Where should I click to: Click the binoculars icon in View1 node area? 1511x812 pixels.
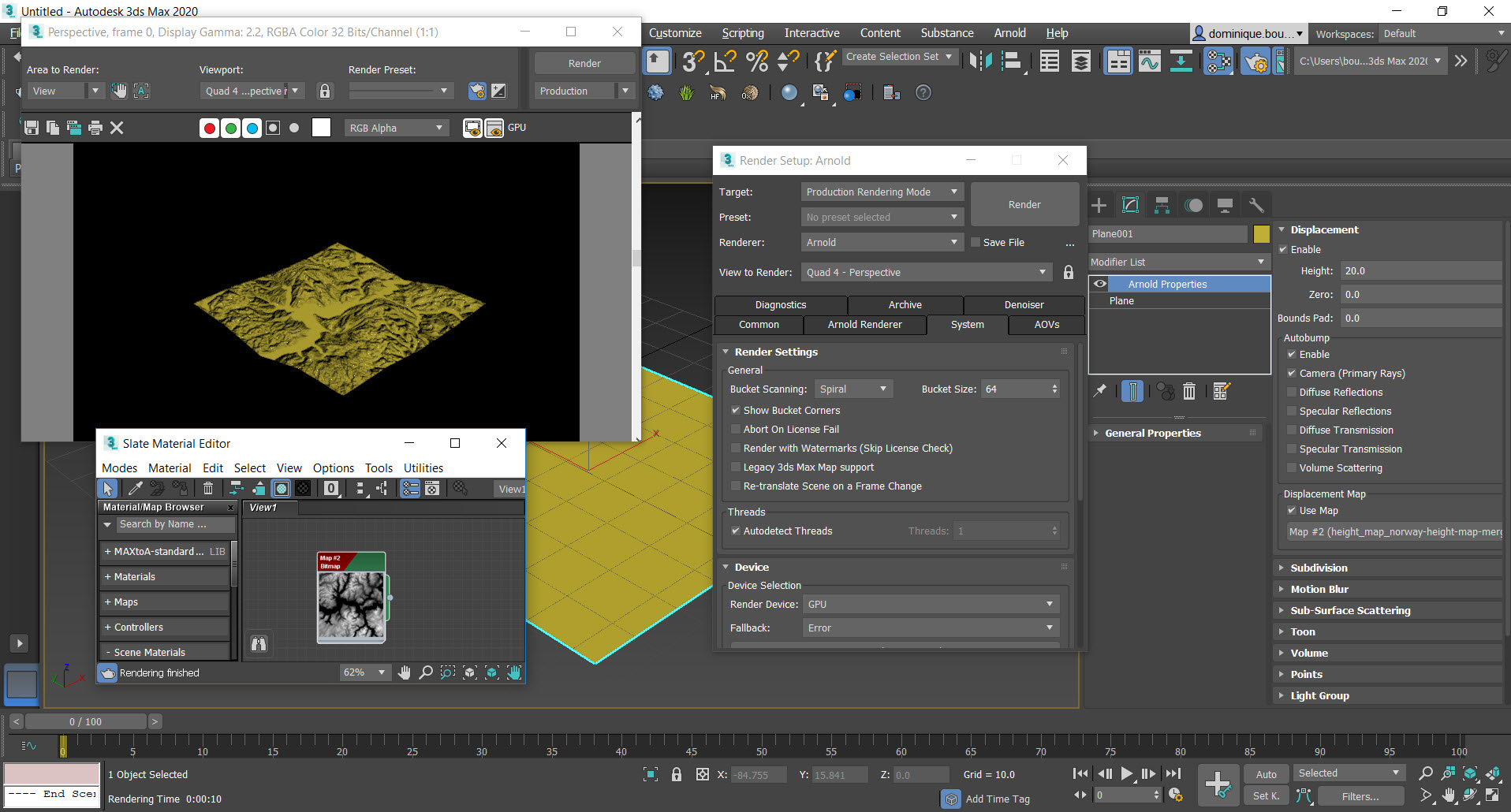pos(259,644)
